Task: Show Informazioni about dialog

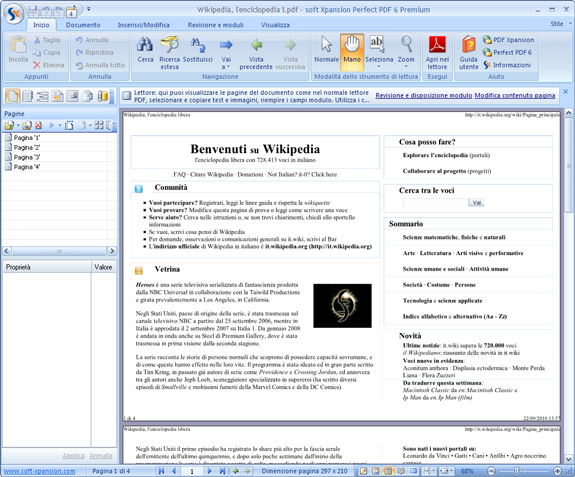Action: (507, 65)
